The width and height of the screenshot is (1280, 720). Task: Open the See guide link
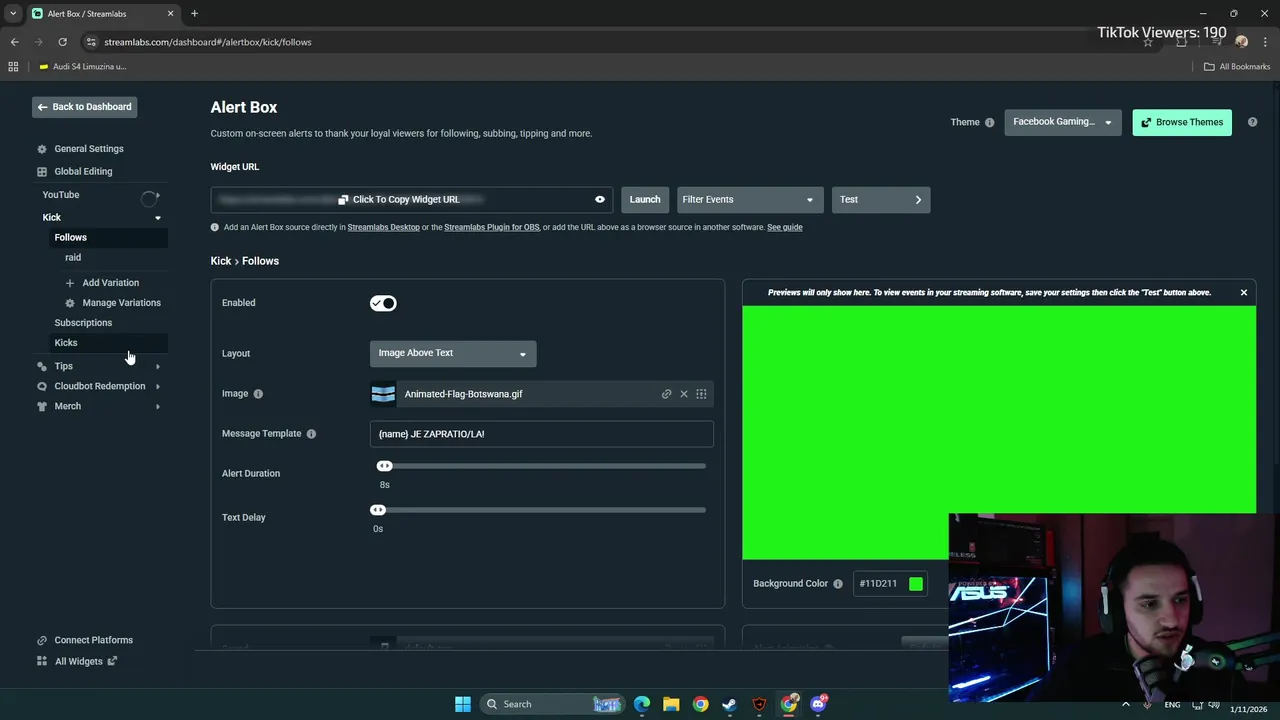tap(785, 227)
